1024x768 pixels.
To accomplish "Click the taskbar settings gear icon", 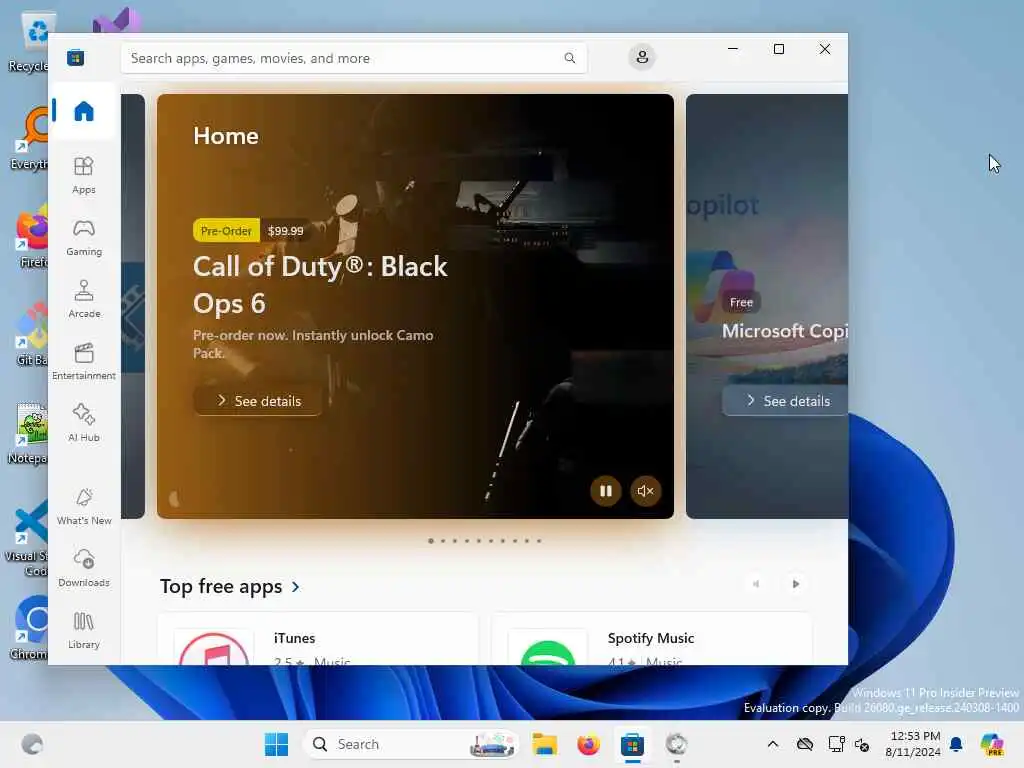I will click(x=677, y=744).
